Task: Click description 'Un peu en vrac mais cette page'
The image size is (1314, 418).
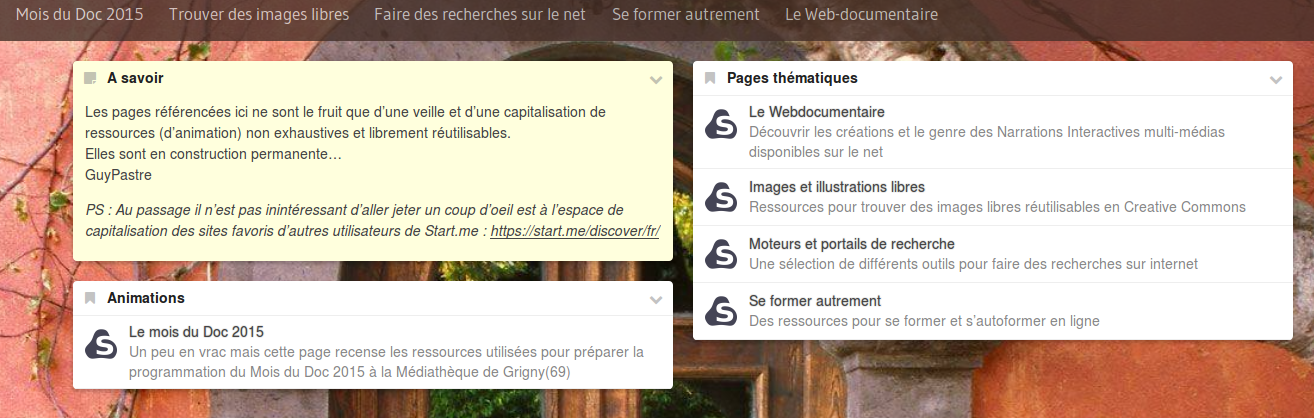Action: tap(387, 362)
